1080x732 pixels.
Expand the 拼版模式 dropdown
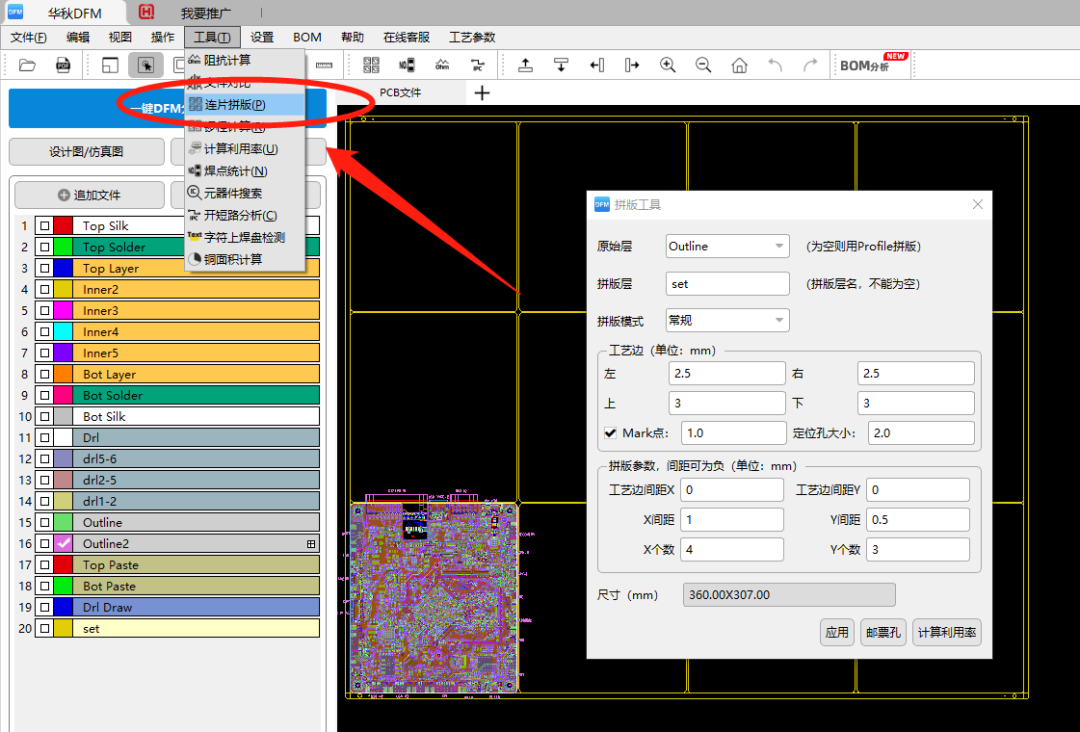coord(727,321)
